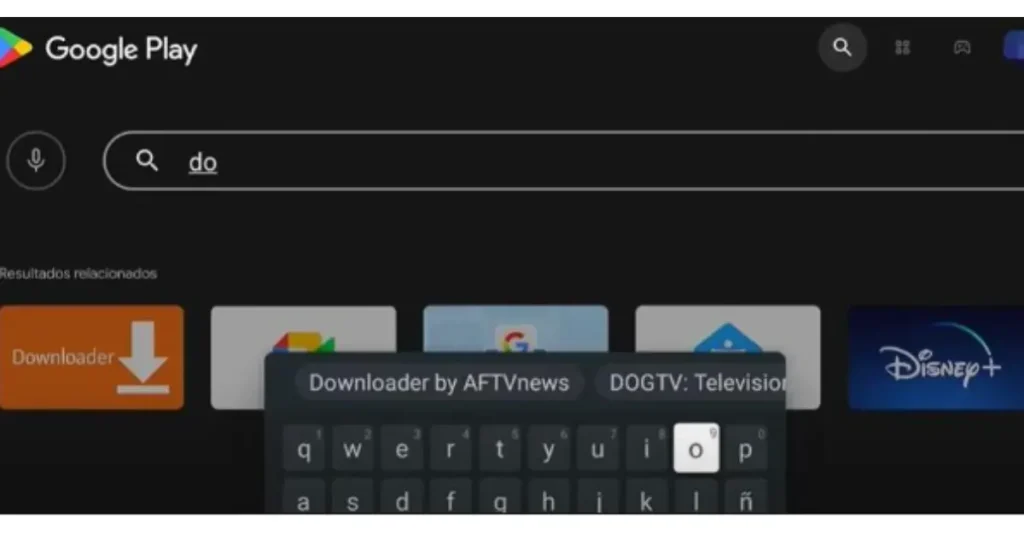Tap the 'q' key on keyboard
This screenshot has height=536, width=1024.
tap(304, 449)
